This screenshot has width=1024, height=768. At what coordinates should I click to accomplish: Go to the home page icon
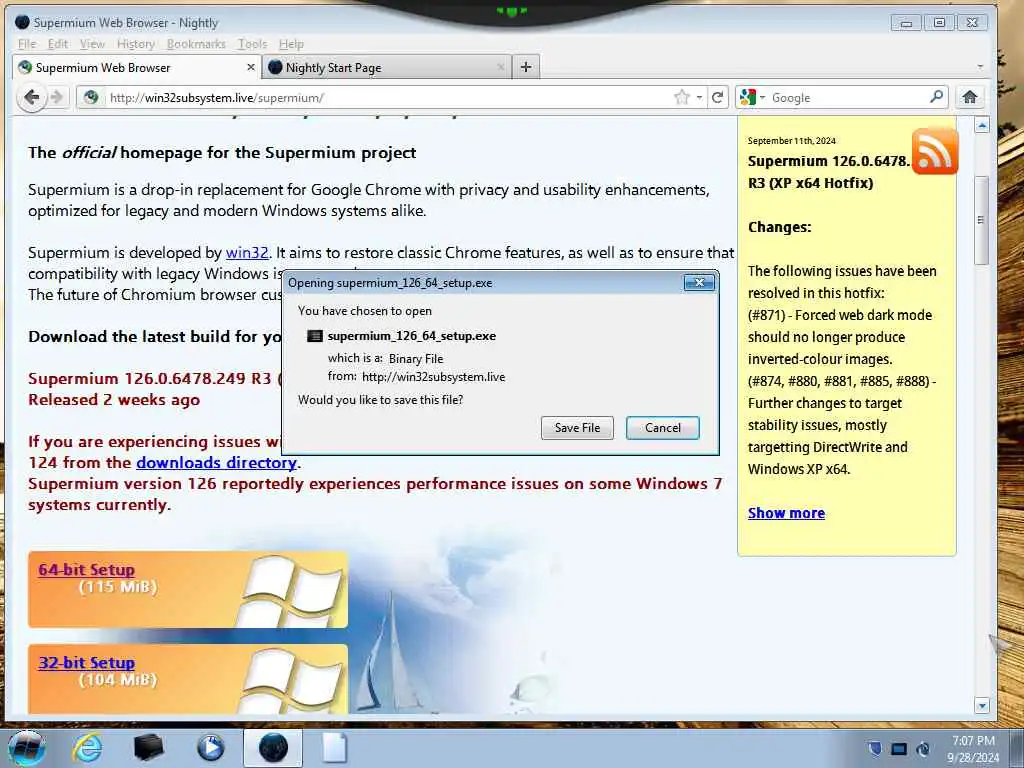(970, 97)
